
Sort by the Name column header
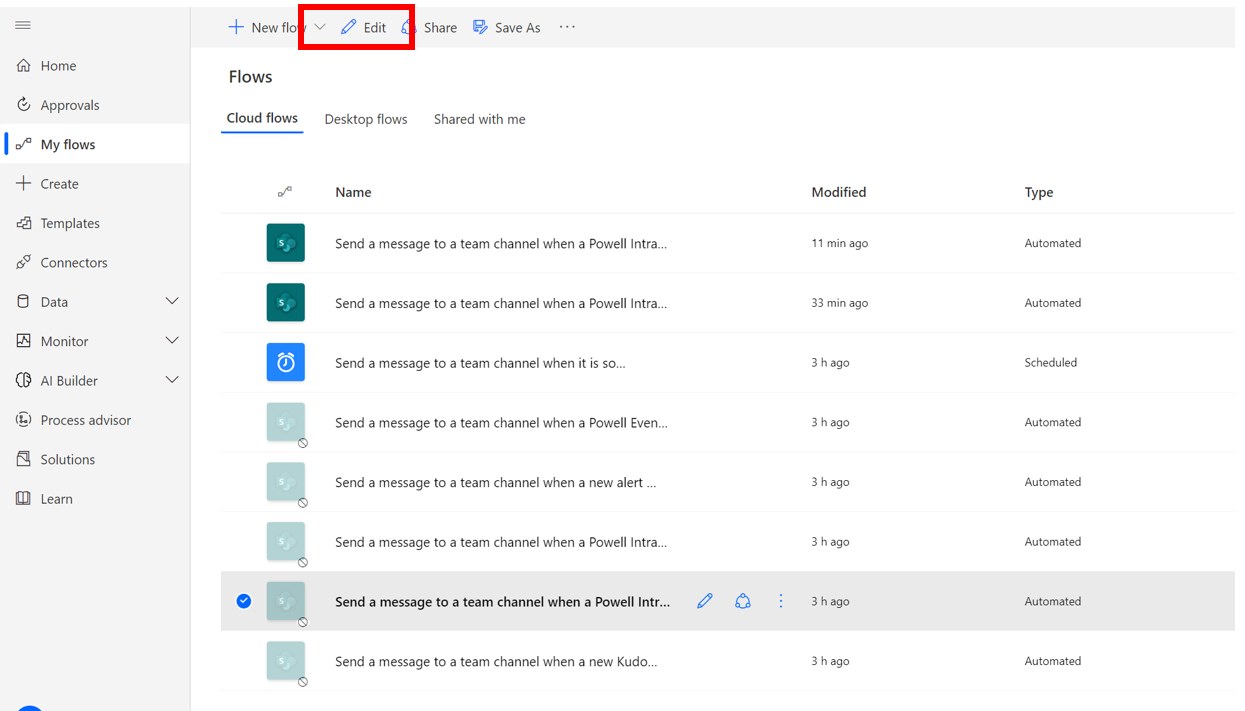pyautogui.click(x=353, y=192)
